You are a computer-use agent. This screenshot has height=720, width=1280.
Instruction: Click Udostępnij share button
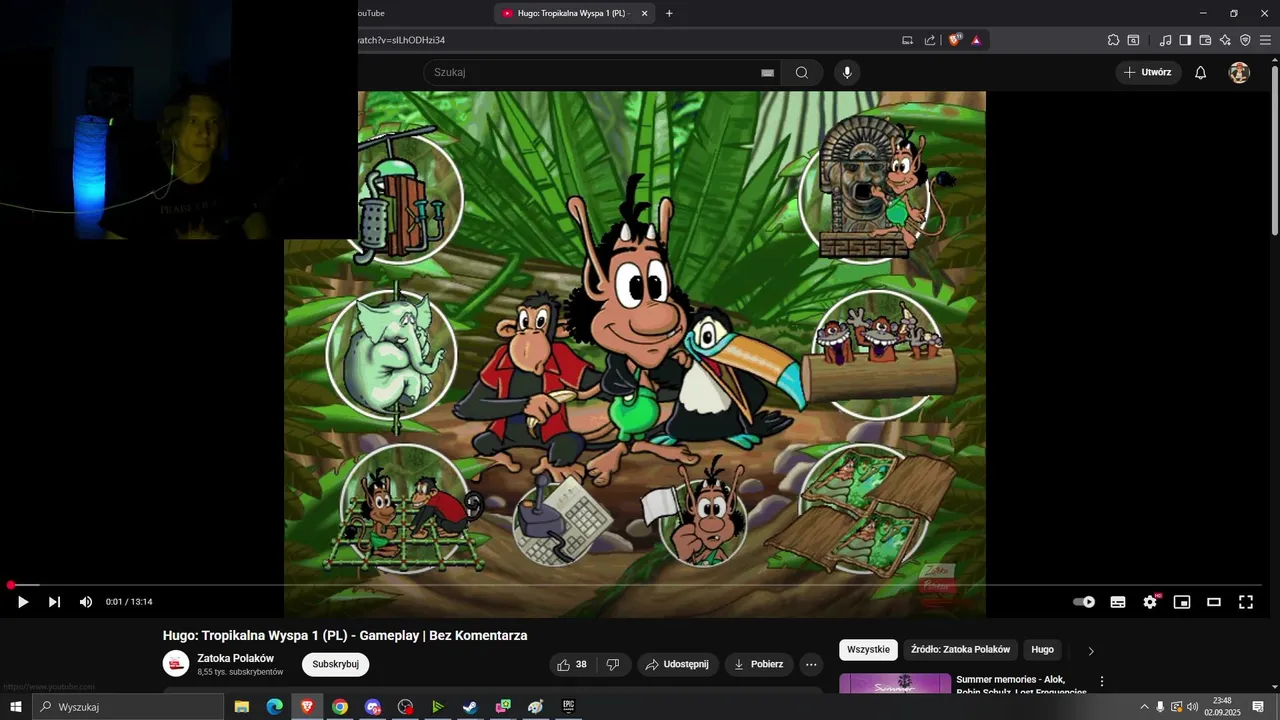click(677, 664)
